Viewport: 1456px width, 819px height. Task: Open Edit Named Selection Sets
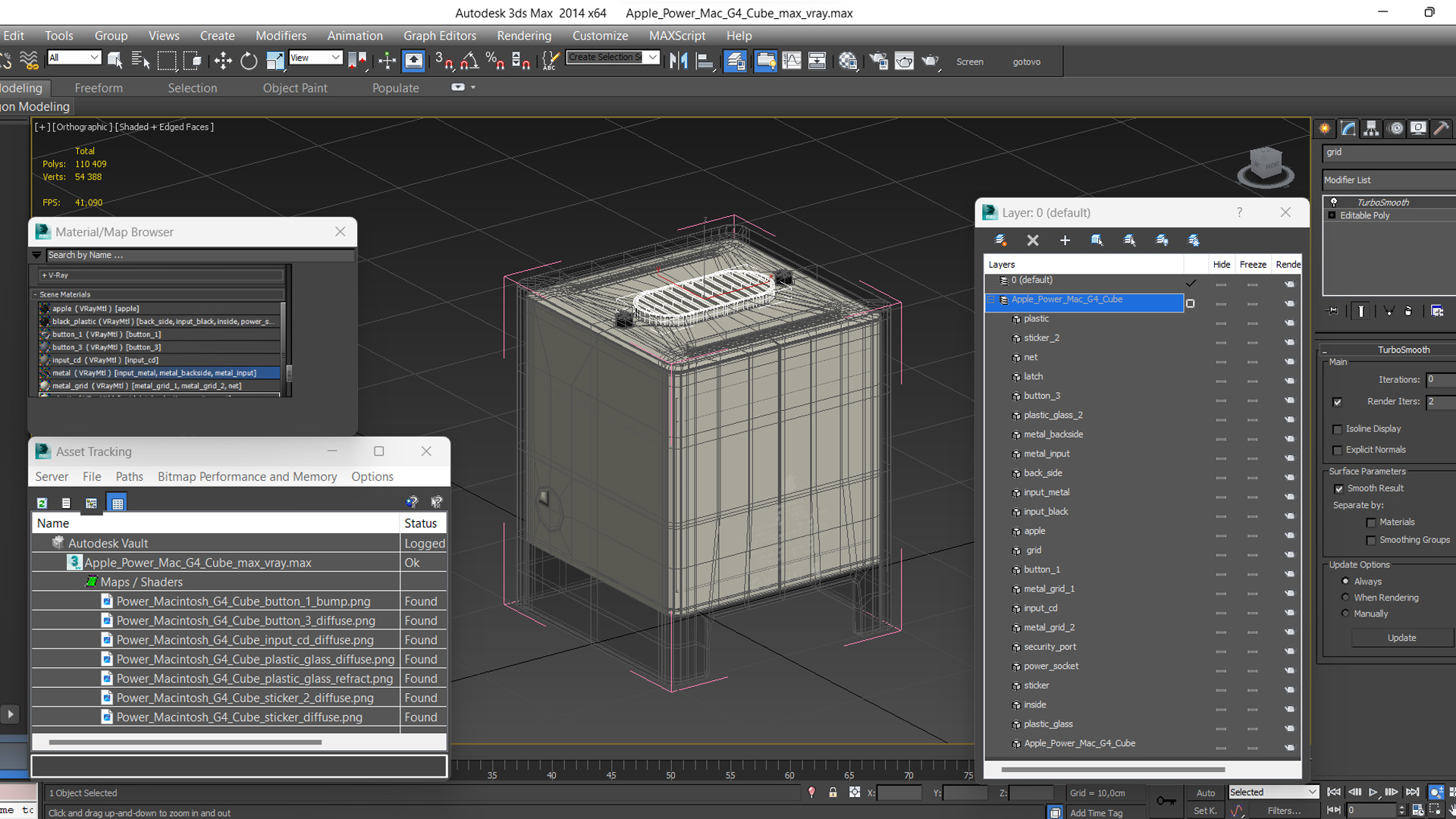pos(551,61)
